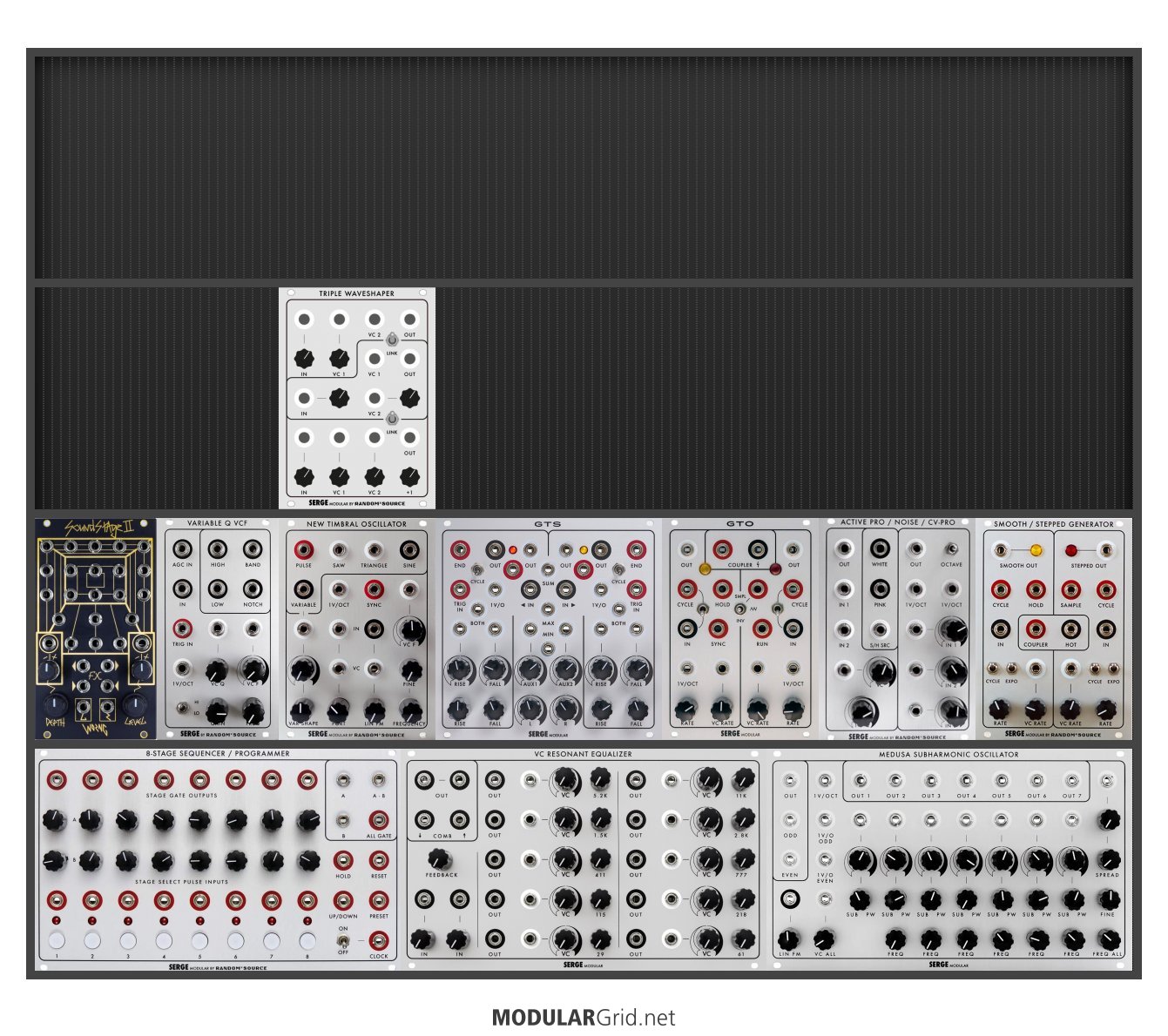Click the WHITE noise output jack
The width and height of the screenshot is (1168, 1036).
880,548
